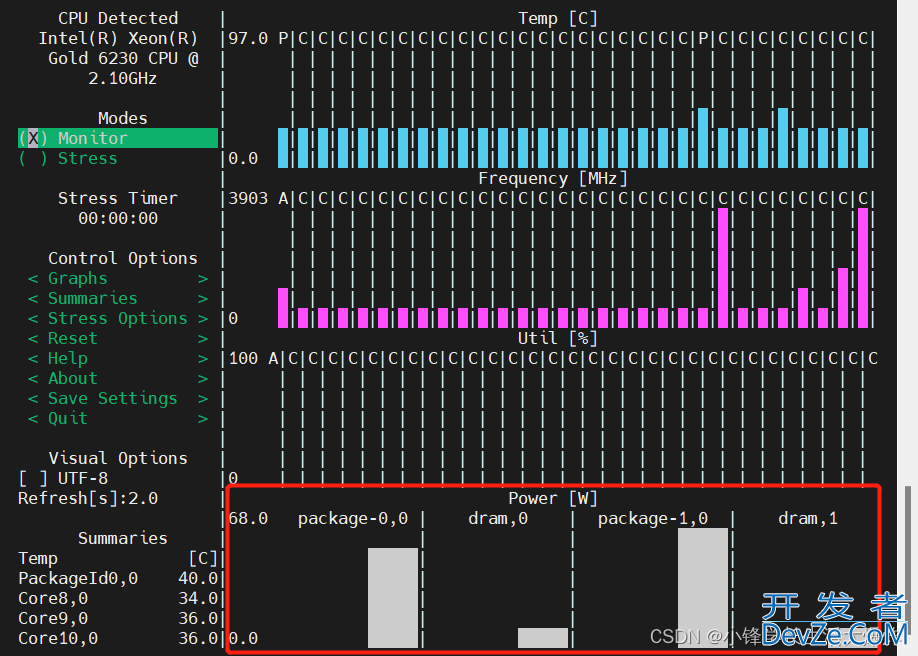The height and width of the screenshot is (656, 918).
Task: Click the 'Core8,0' summary row
Action: pos(118,598)
